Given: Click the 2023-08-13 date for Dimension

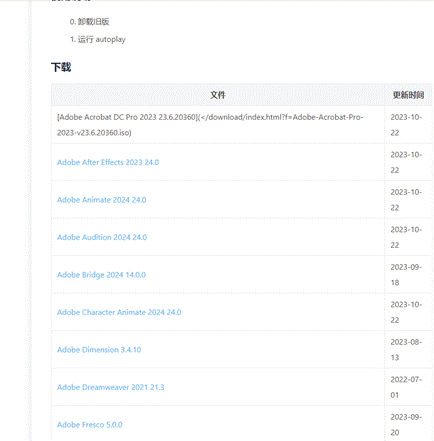Looking at the screenshot, I should click(x=406, y=350).
